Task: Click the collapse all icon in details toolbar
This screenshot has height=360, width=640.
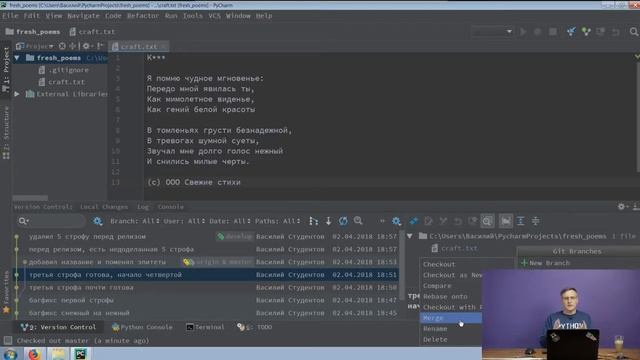Action: point(535,221)
